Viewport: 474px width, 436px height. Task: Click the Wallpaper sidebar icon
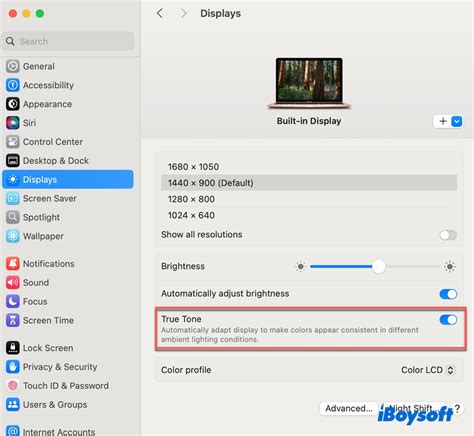13,236
